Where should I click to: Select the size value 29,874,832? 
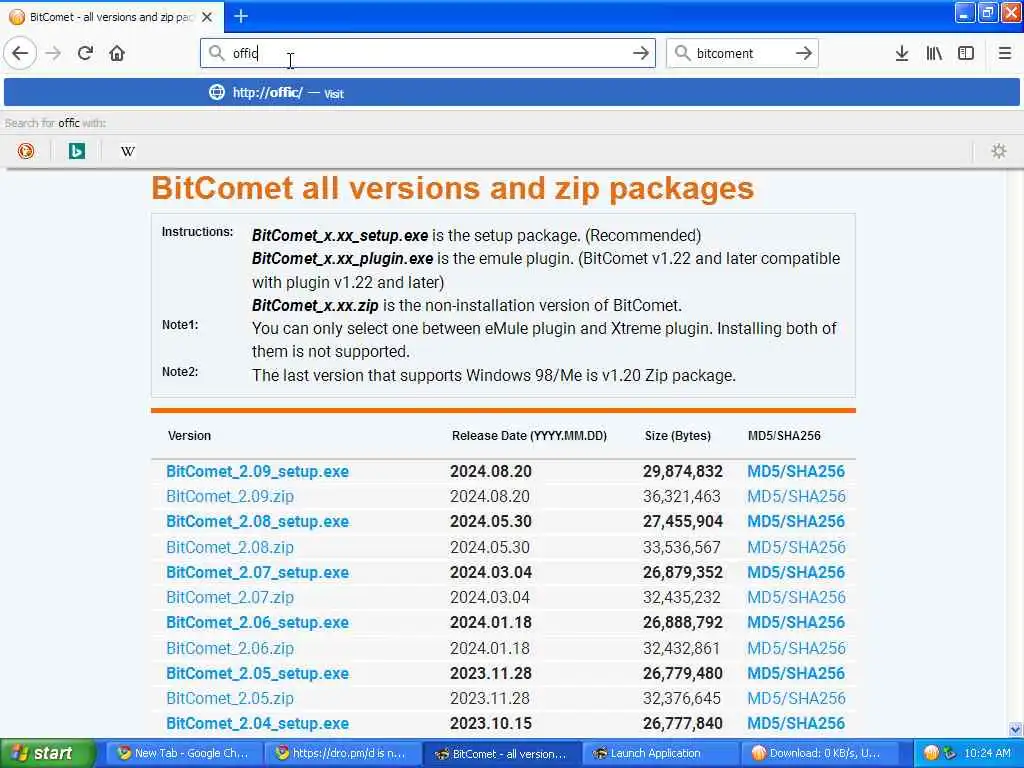click(x=682, y=472)
